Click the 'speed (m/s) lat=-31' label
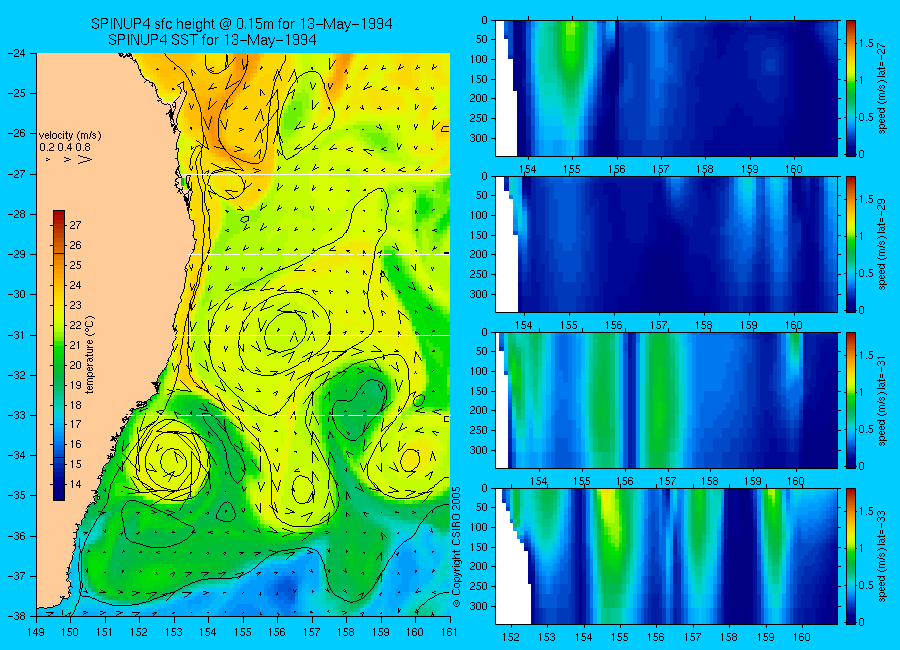The width and height of the screenshot is (900, 650). point(882,400)
